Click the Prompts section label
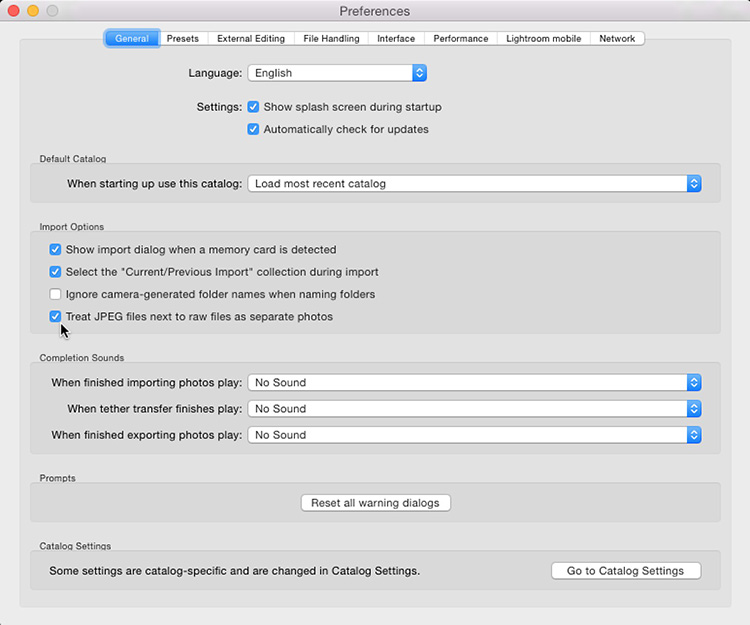The width and height of the screenshot is (750, 625). (x=57, y=478)
